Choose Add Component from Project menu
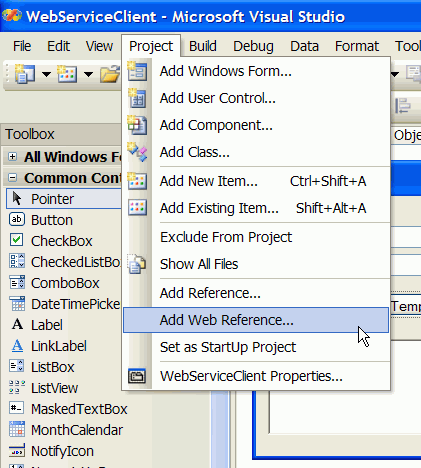The width and height of the screenshot is (421, 468). (256, 125)
